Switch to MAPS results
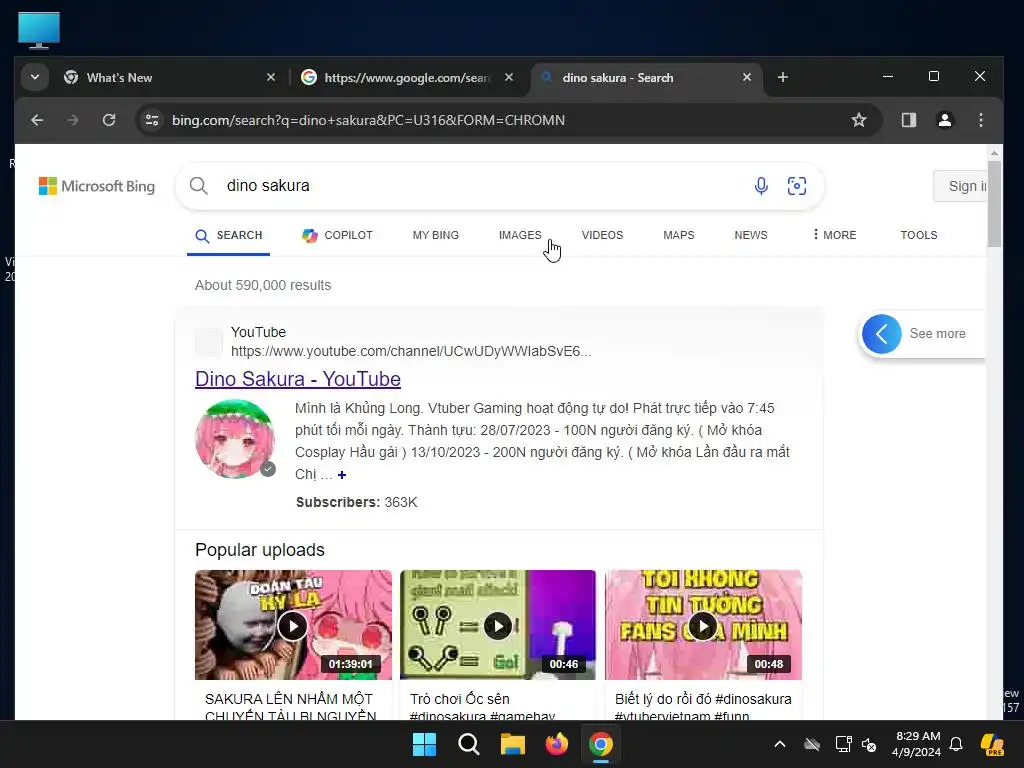The height and width of the screenshot is (768, 1024). [679, 235]
